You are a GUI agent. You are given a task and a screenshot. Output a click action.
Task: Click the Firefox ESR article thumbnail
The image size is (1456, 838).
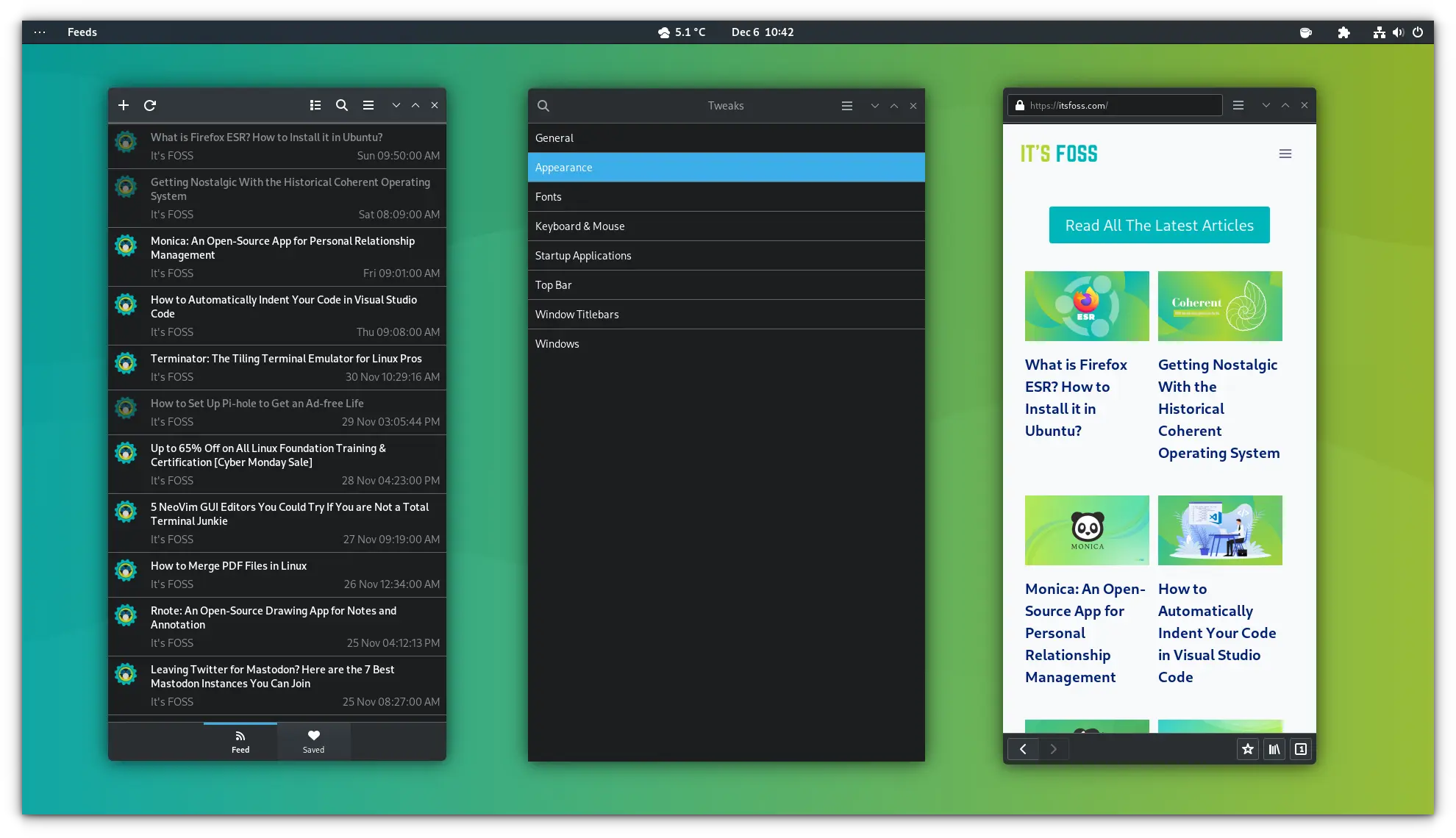(1087, 306)
